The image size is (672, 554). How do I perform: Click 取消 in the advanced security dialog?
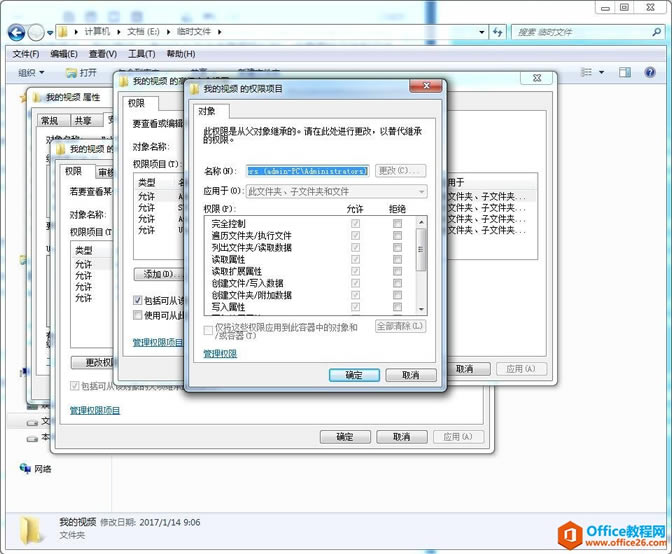pos(467,369)
